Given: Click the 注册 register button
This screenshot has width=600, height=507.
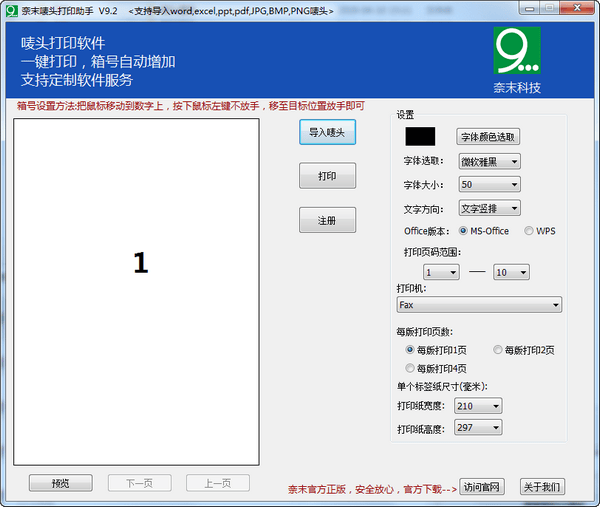Looking at the screenshot, I should coord(328,220).
